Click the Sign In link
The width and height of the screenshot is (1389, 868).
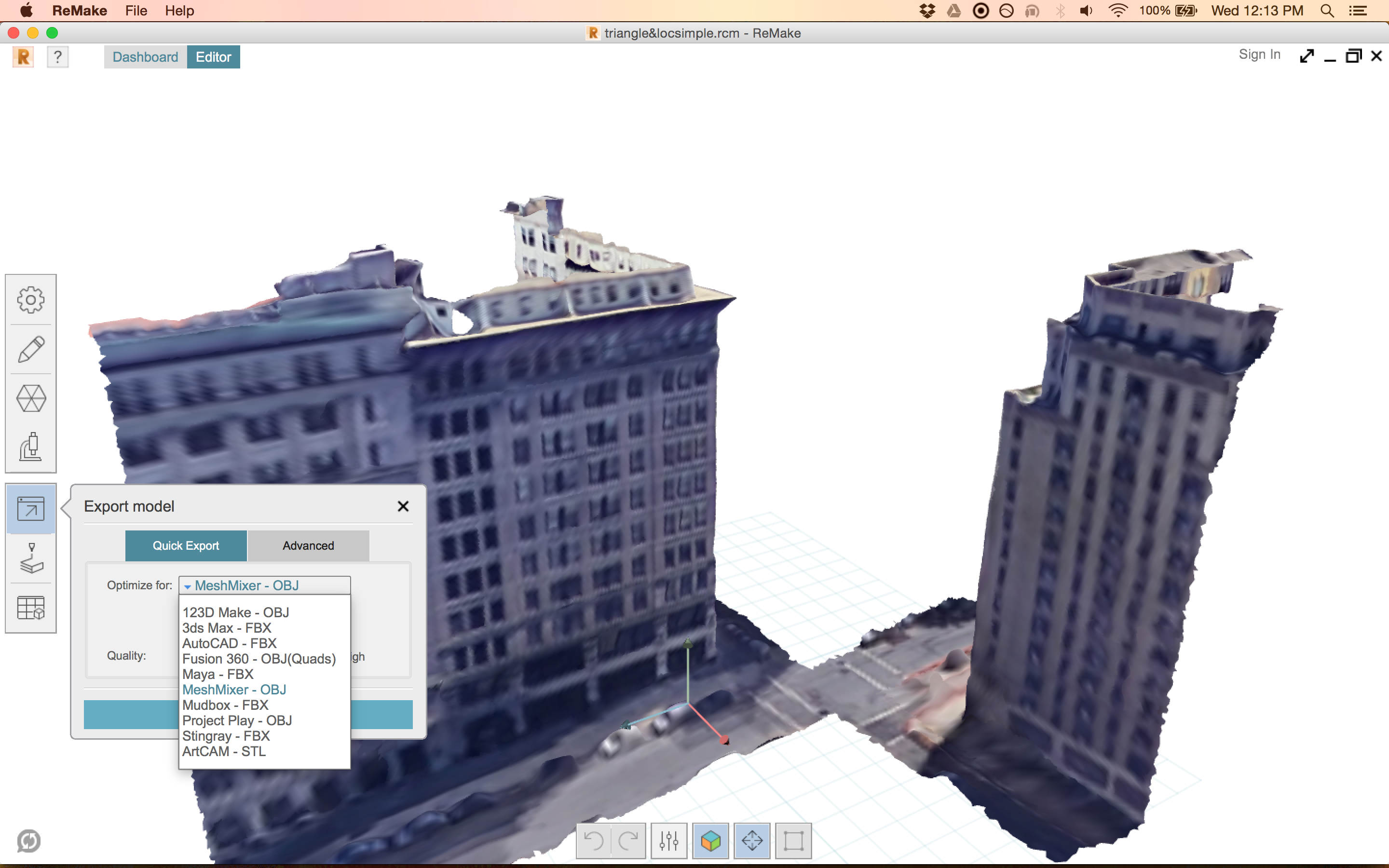point(1259,54)
